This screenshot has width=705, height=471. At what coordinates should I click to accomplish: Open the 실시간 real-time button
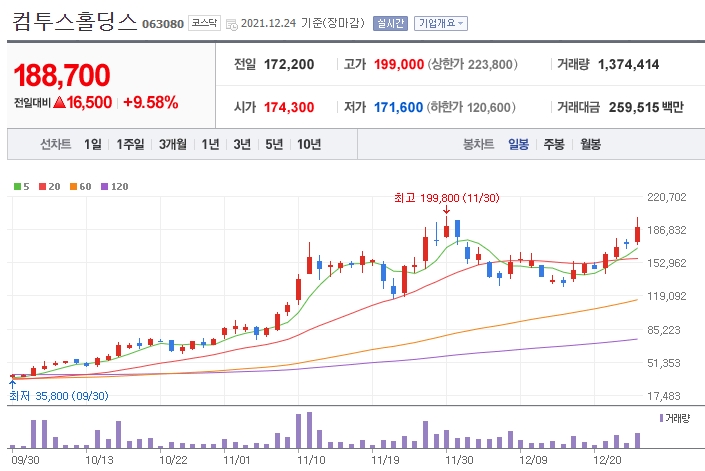pos(390,23)
